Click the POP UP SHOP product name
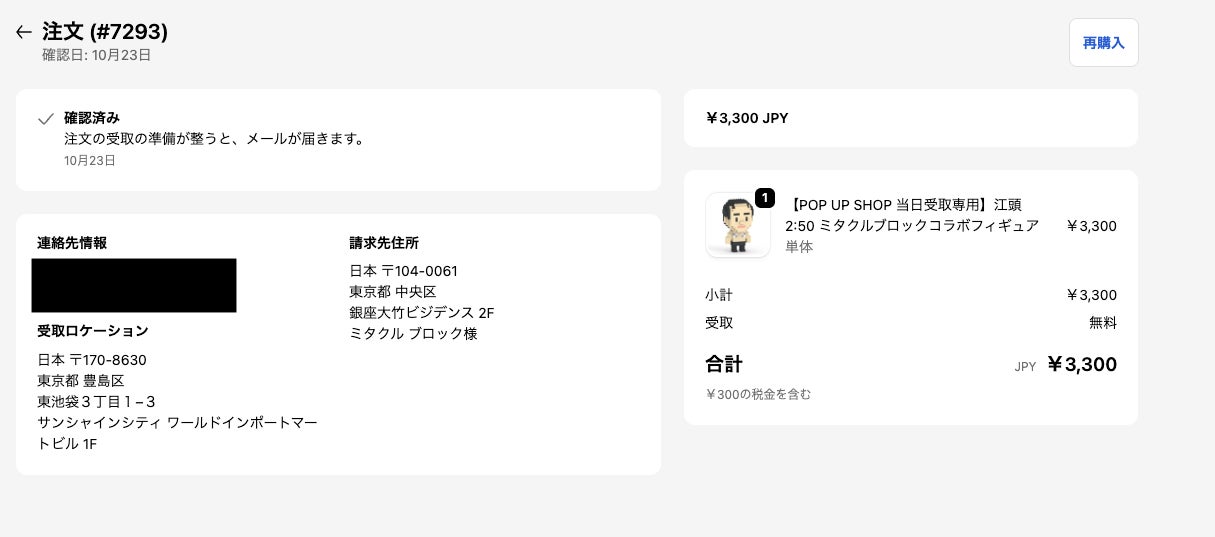The image size is (1215, 537). click(x=911, y=215)
